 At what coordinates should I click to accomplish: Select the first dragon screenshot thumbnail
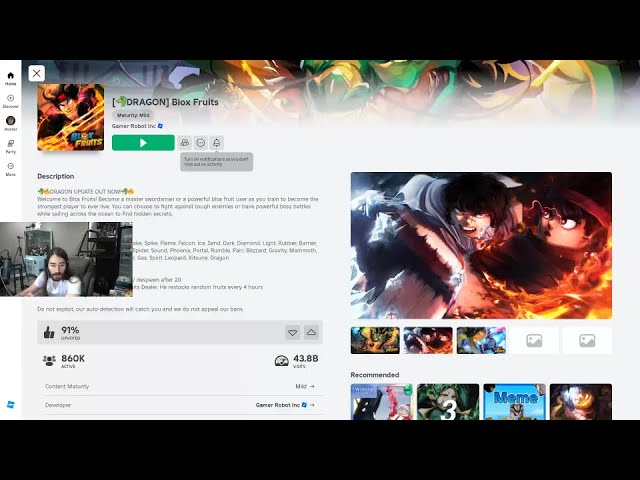[x=375, y=340]
